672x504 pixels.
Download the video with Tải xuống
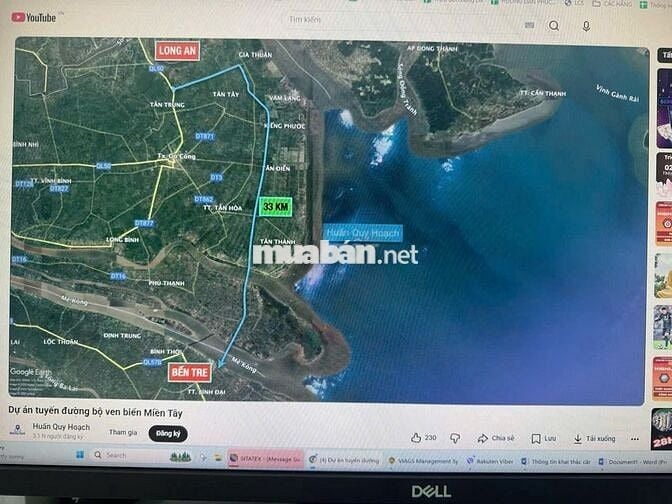point(594,438)
